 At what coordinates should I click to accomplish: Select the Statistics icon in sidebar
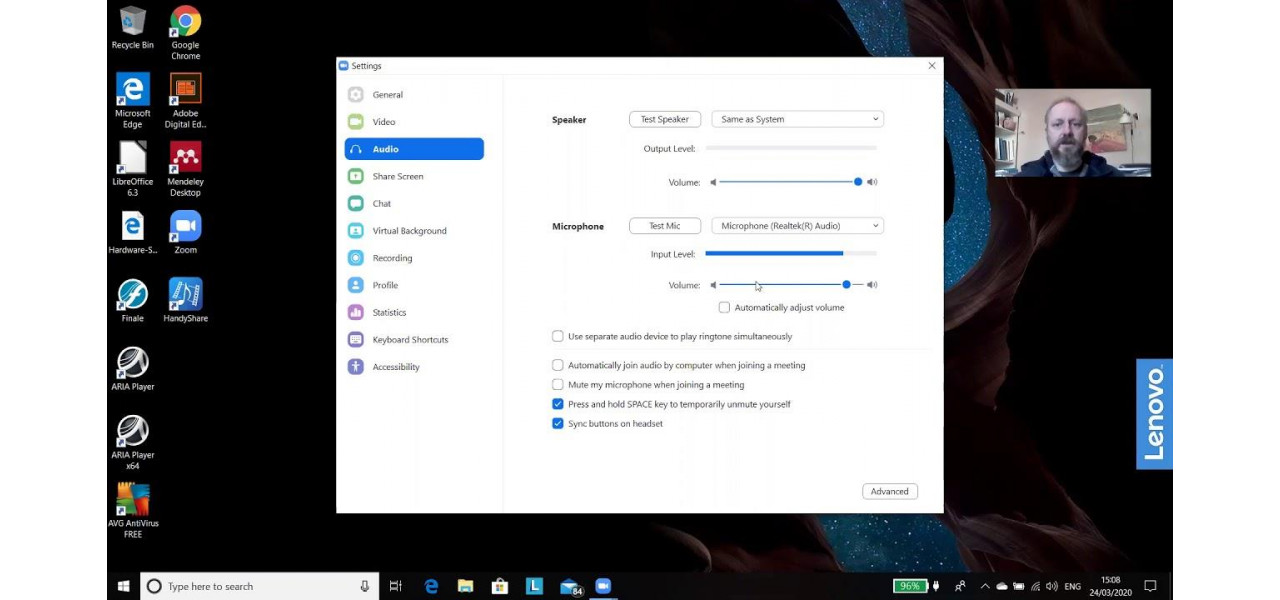point(355,312)
